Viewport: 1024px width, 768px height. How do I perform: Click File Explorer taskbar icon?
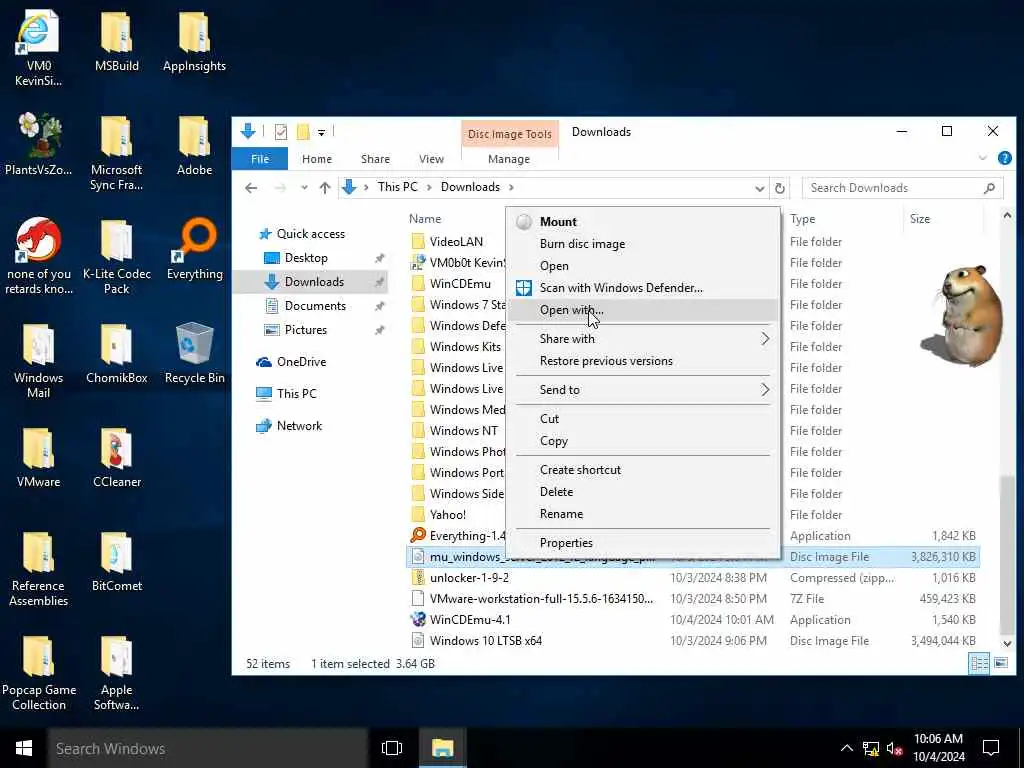442,748
